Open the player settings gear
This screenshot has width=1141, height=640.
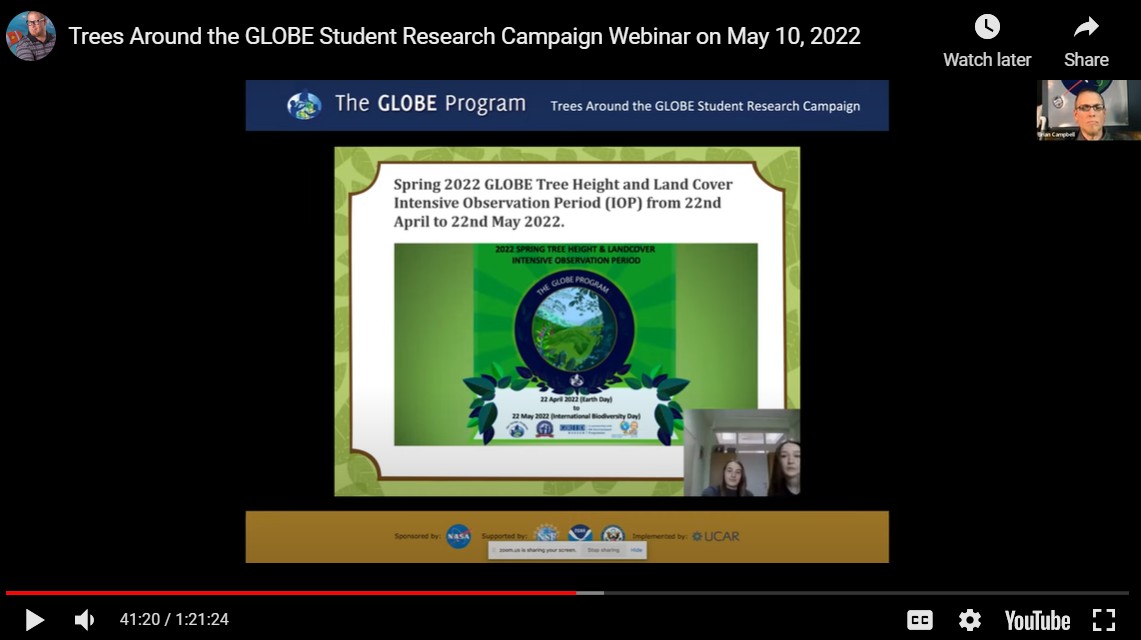969,620
